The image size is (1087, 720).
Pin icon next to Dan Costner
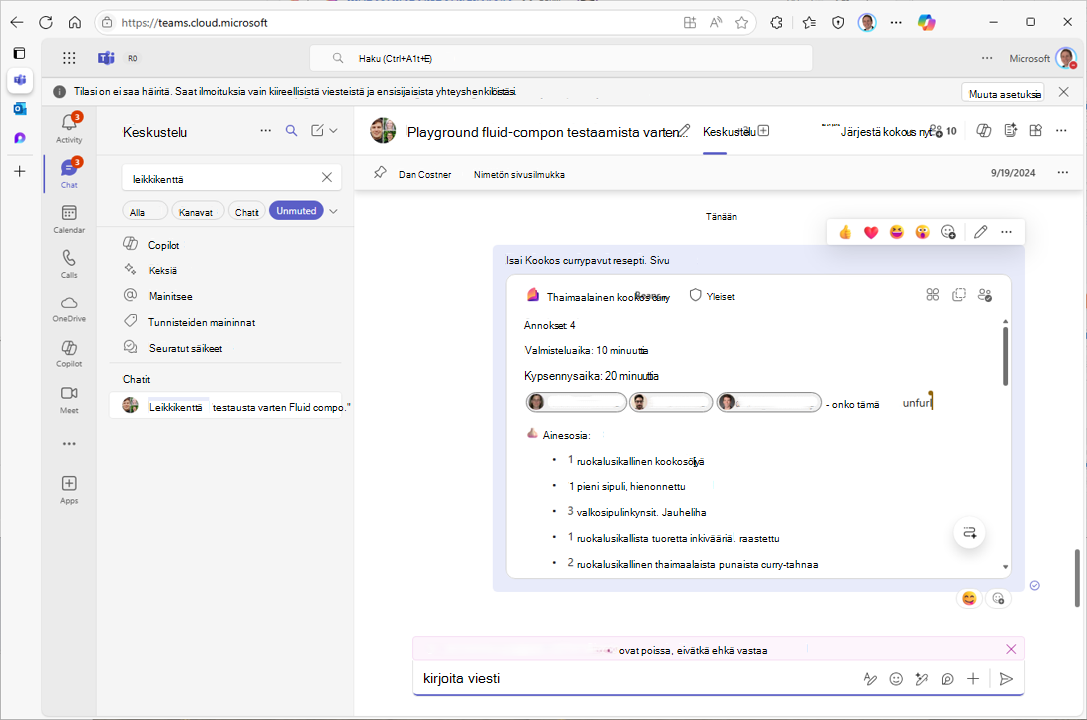380,173
